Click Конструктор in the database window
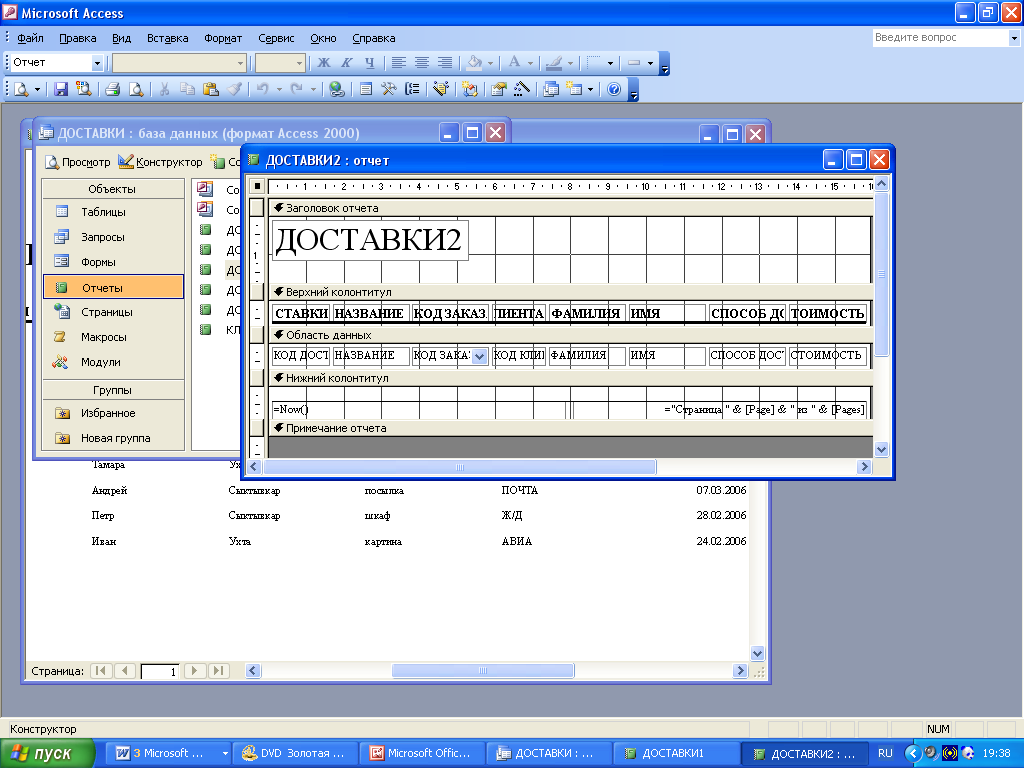1024x768 pixels. 161,161
